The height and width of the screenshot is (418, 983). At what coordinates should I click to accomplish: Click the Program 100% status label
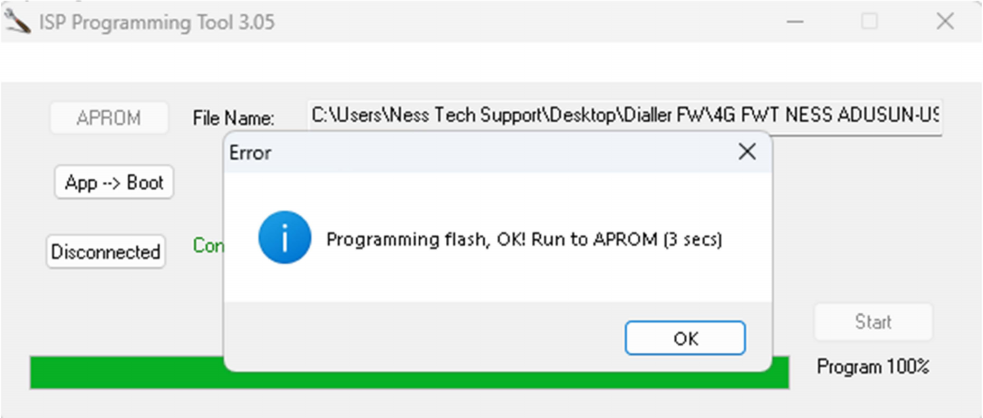(873, 367)
